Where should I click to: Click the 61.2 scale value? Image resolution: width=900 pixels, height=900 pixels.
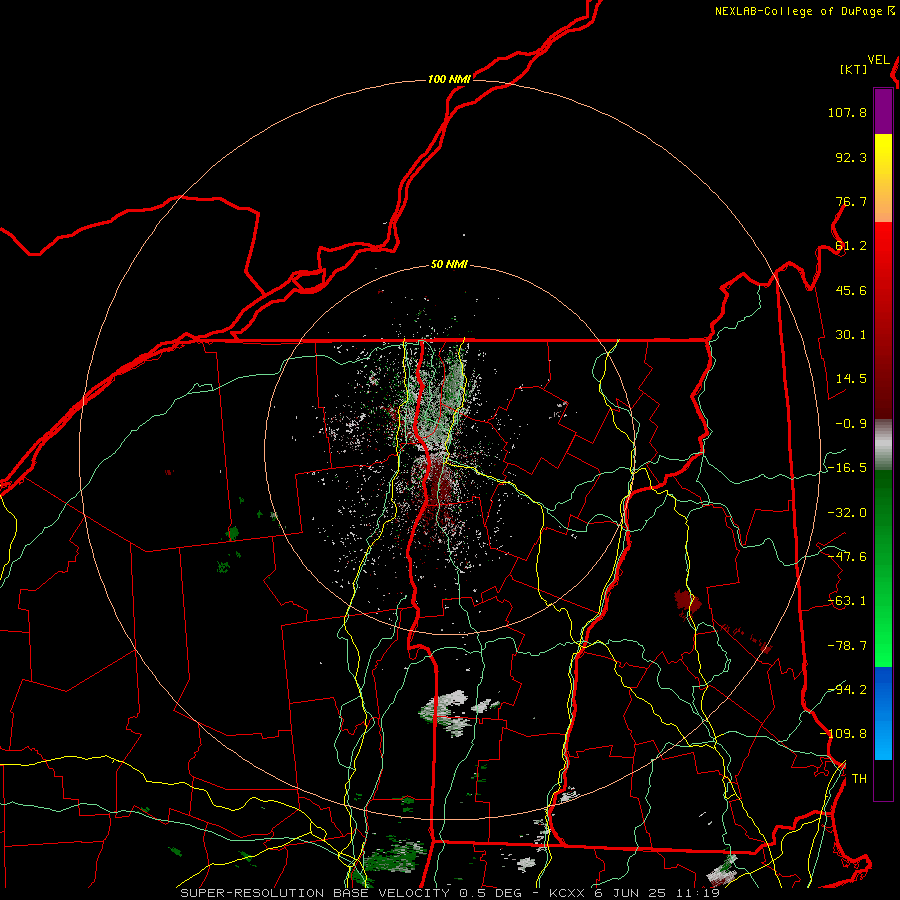pos(851,246)
